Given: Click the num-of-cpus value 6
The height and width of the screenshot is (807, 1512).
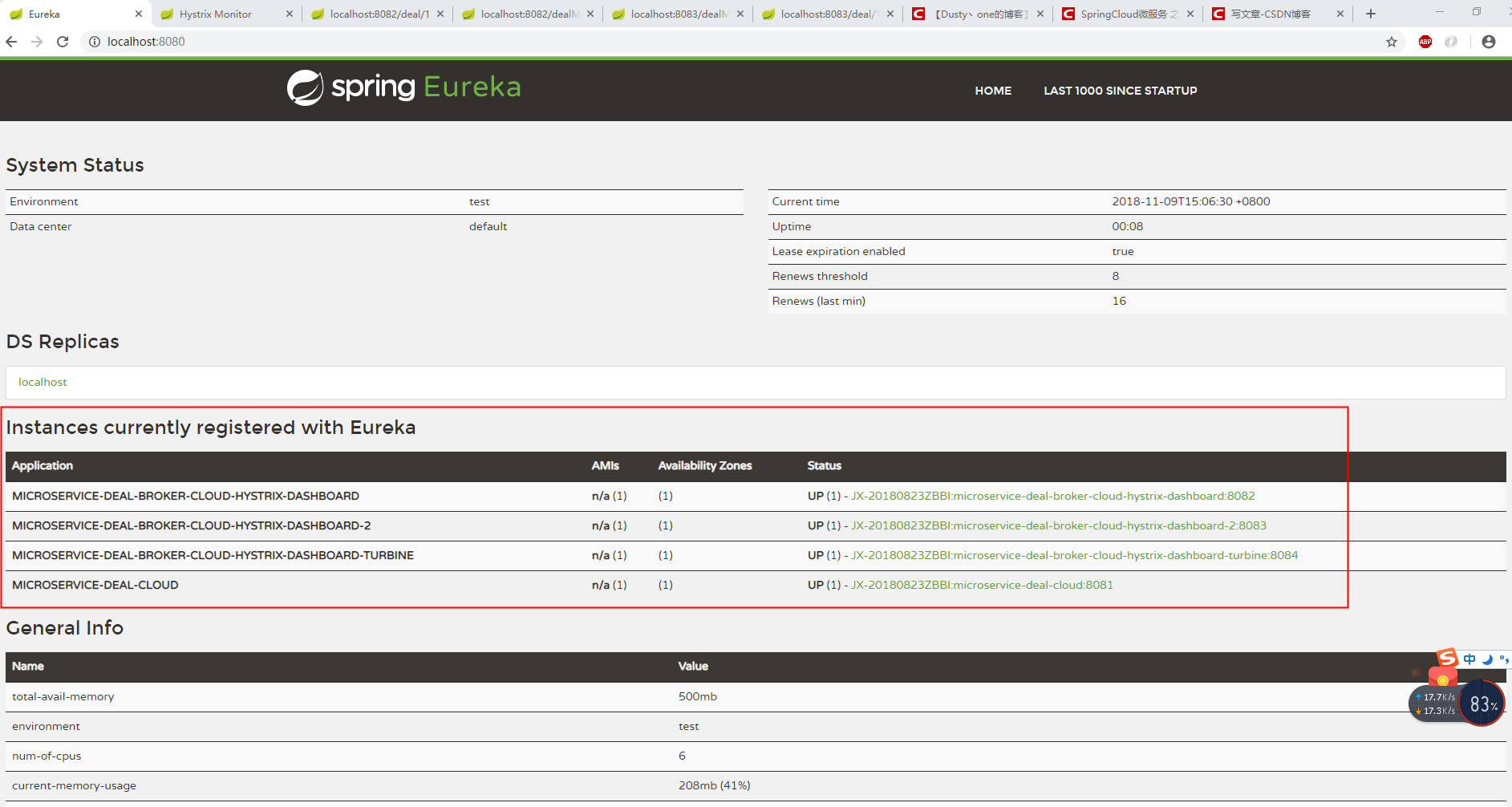Looking at the screenshot, I should [682, 756].
